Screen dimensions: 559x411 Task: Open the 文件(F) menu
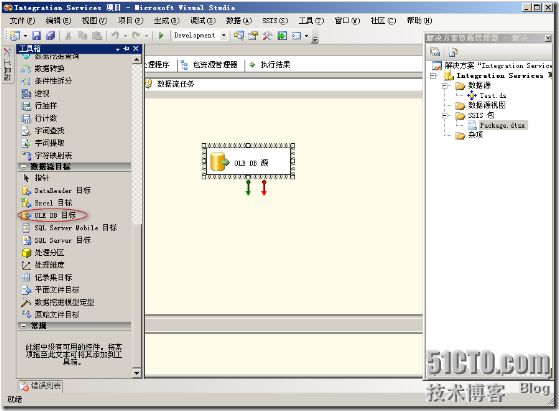[x=22, y=21]
